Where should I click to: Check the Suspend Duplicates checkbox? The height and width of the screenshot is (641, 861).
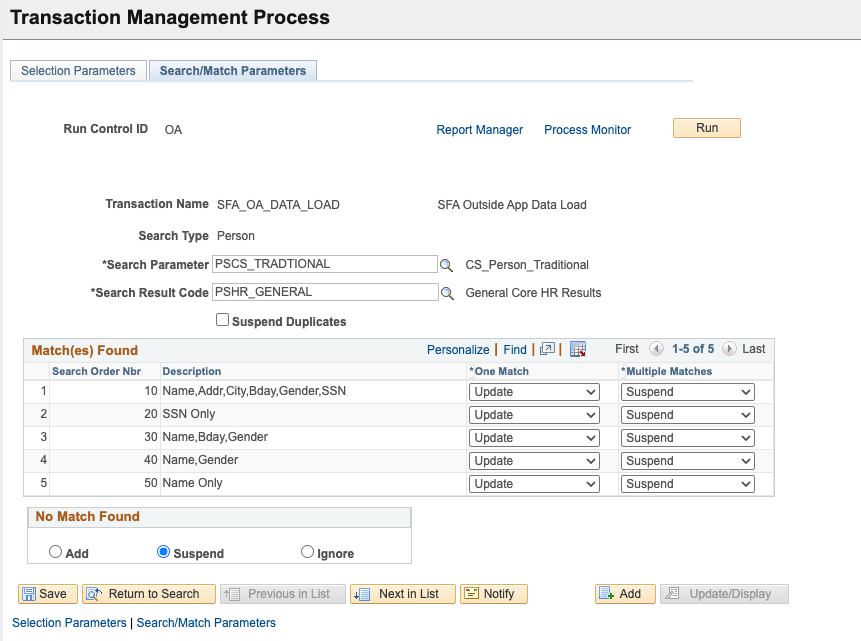[222, 321]
